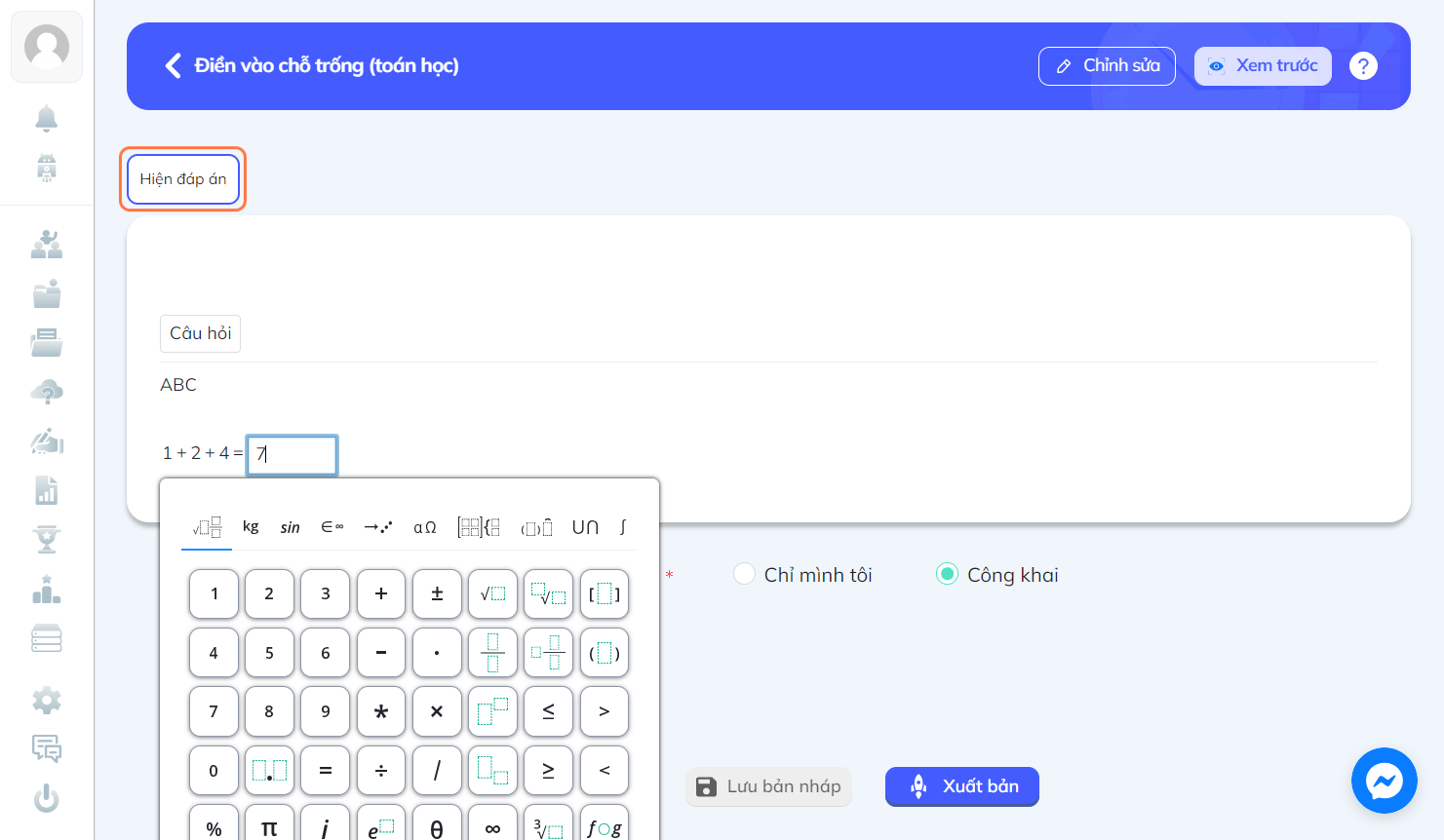
Task: Click the power logout icon
Action: [46, 799]
